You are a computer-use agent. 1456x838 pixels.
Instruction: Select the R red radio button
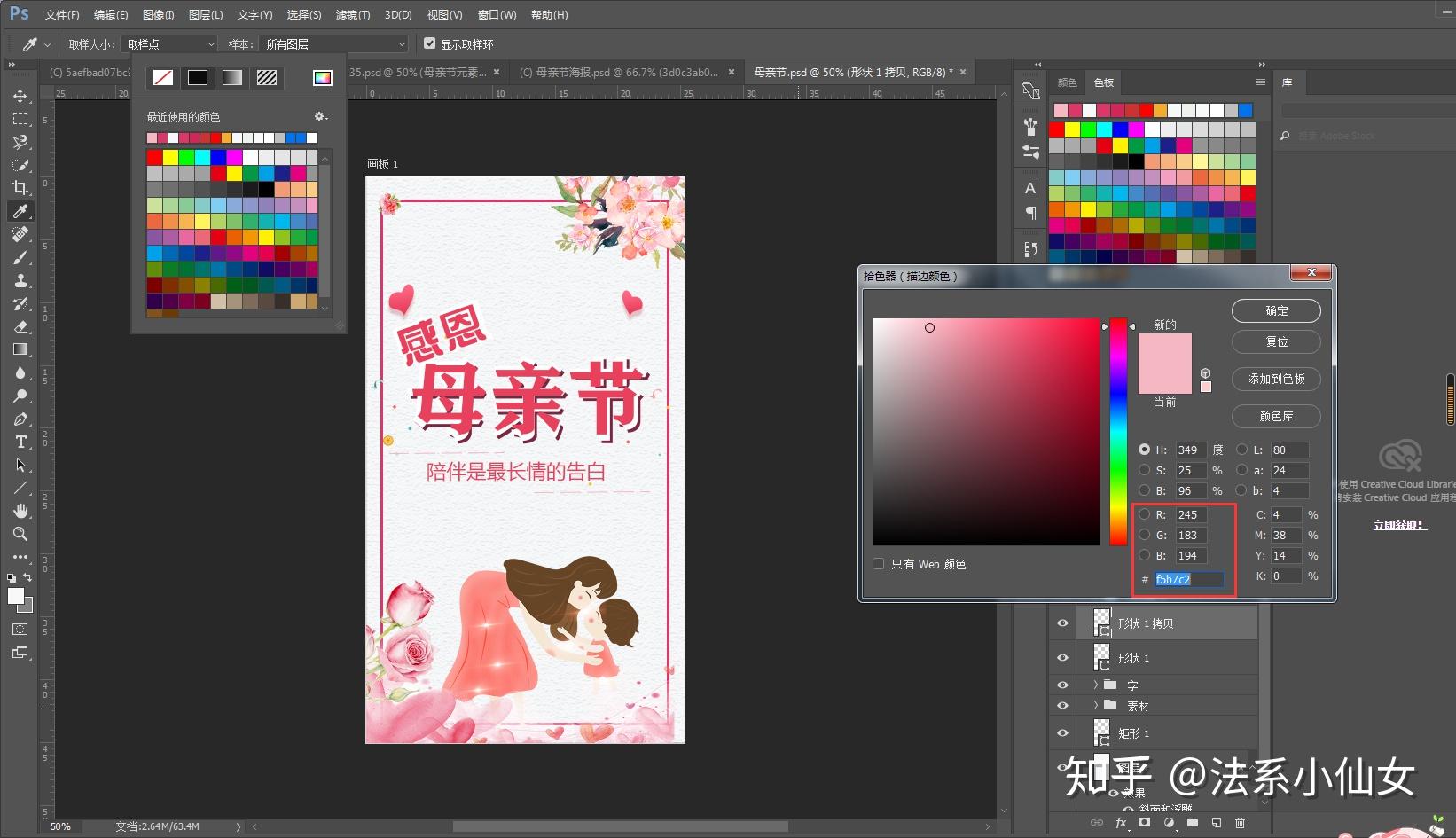[1145, 514]
